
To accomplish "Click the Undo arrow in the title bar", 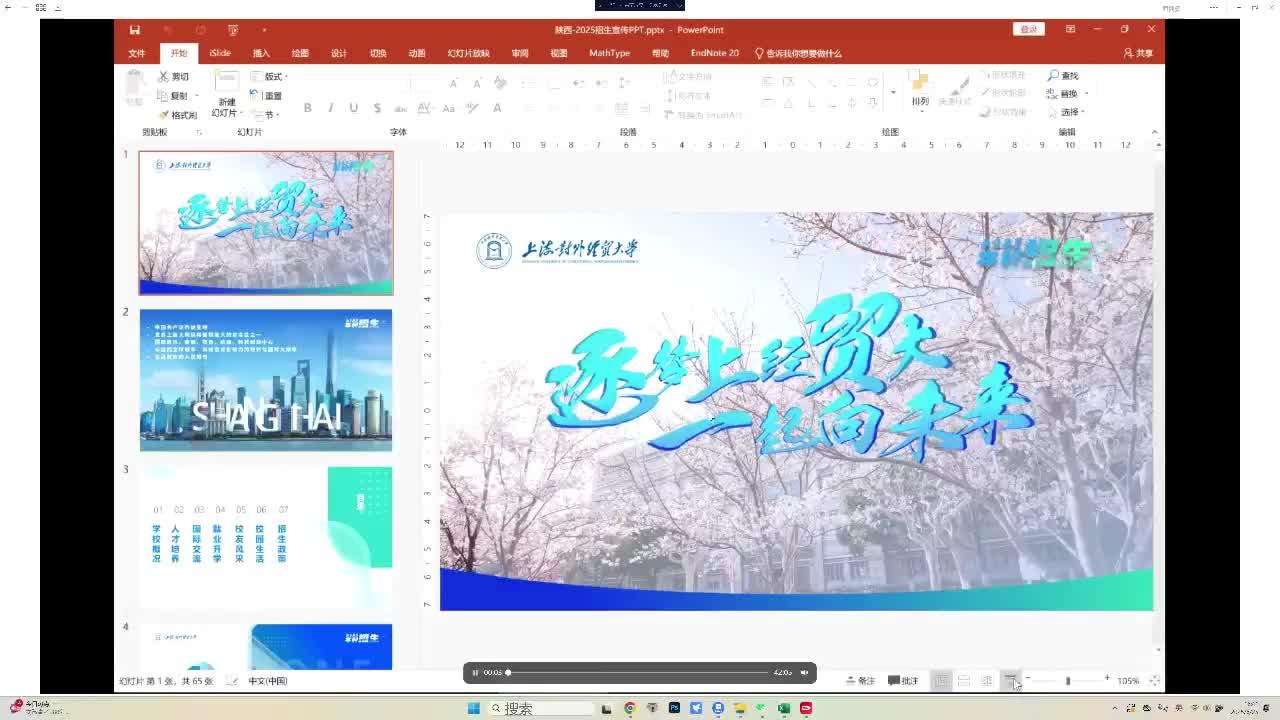I will pyautogui.click(x=167, y=30).
